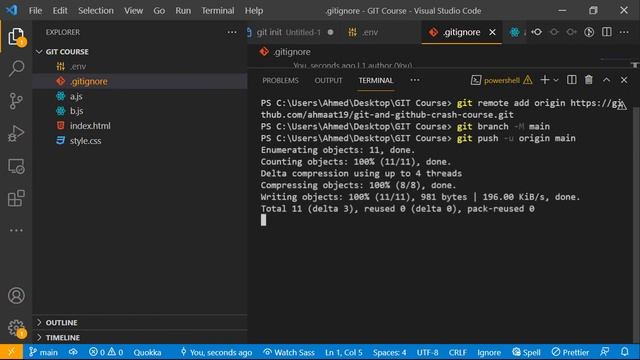The height and width of the screenshot is (360, 640).
Task: Open Source Control view icon
Action: point(16,101)
